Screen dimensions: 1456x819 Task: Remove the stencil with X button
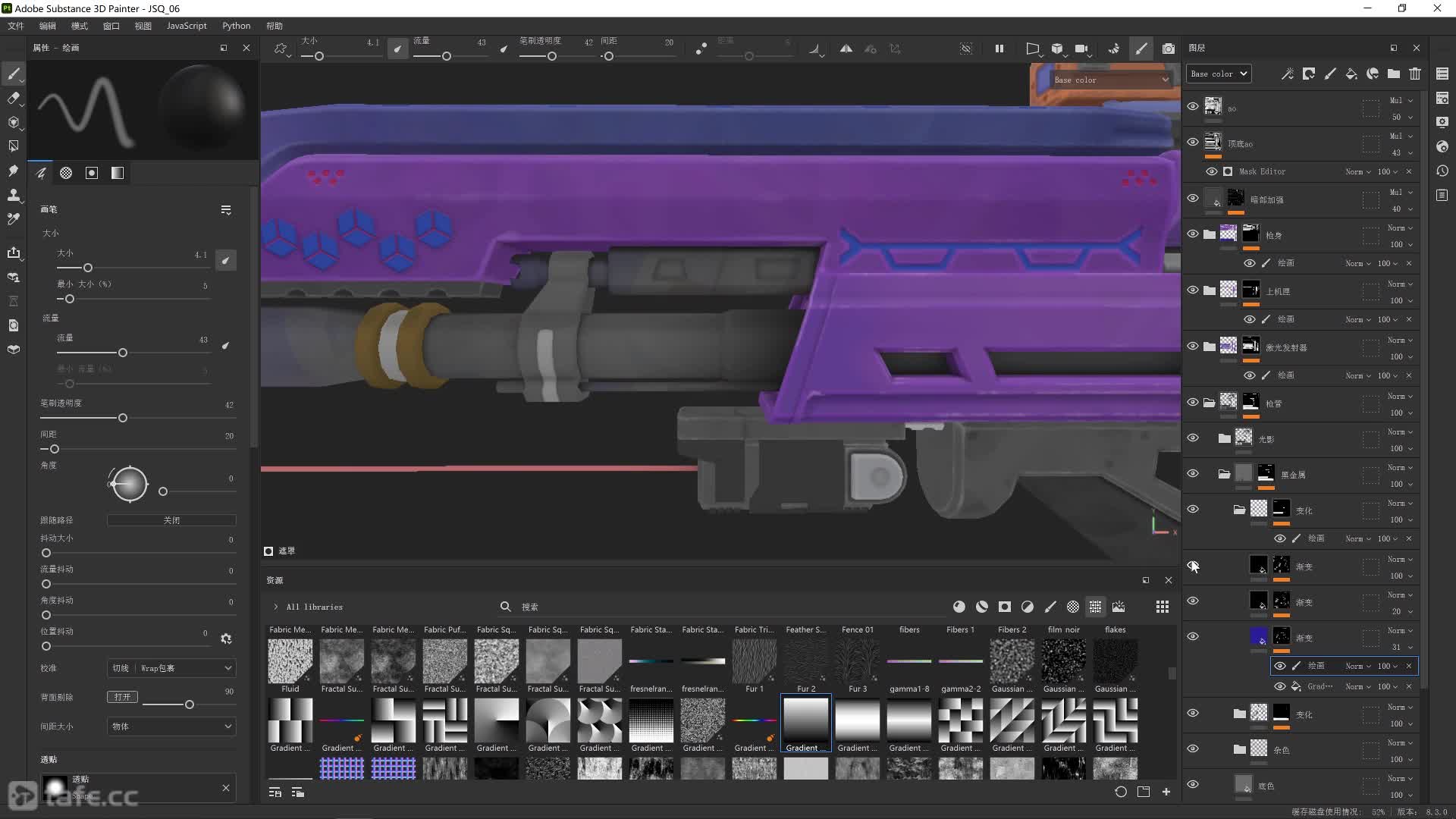pyautogui.click(x=226, y=789)
